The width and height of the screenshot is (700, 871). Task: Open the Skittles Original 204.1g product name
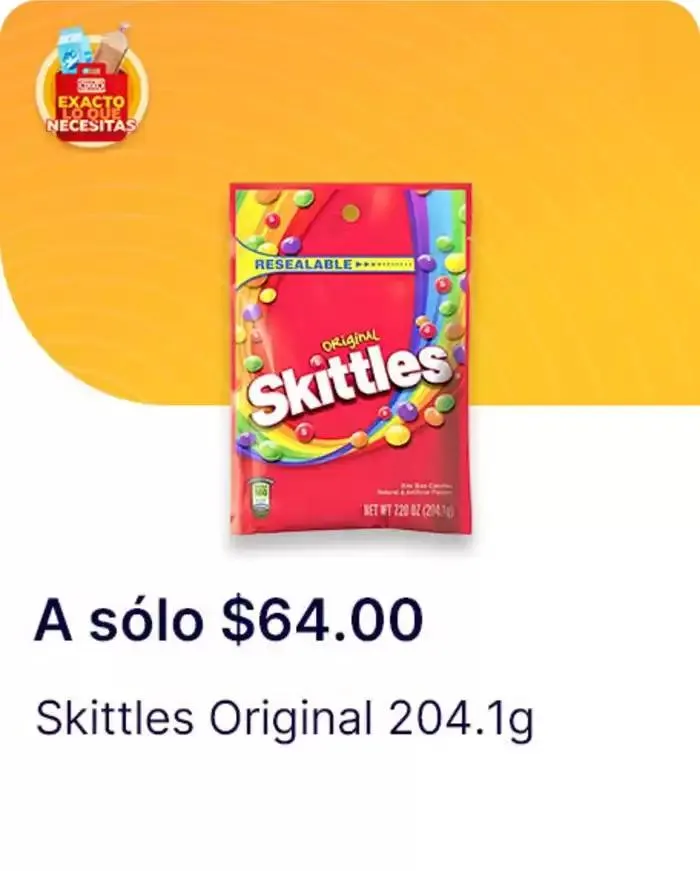(x=284, y=719)
